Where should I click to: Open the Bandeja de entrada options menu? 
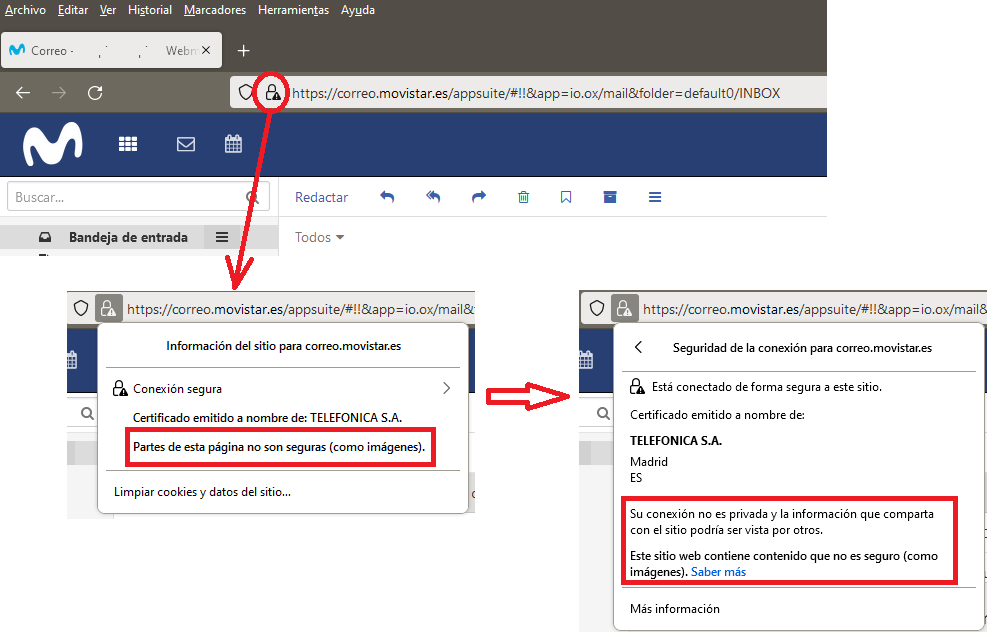(x=221, y=237)
